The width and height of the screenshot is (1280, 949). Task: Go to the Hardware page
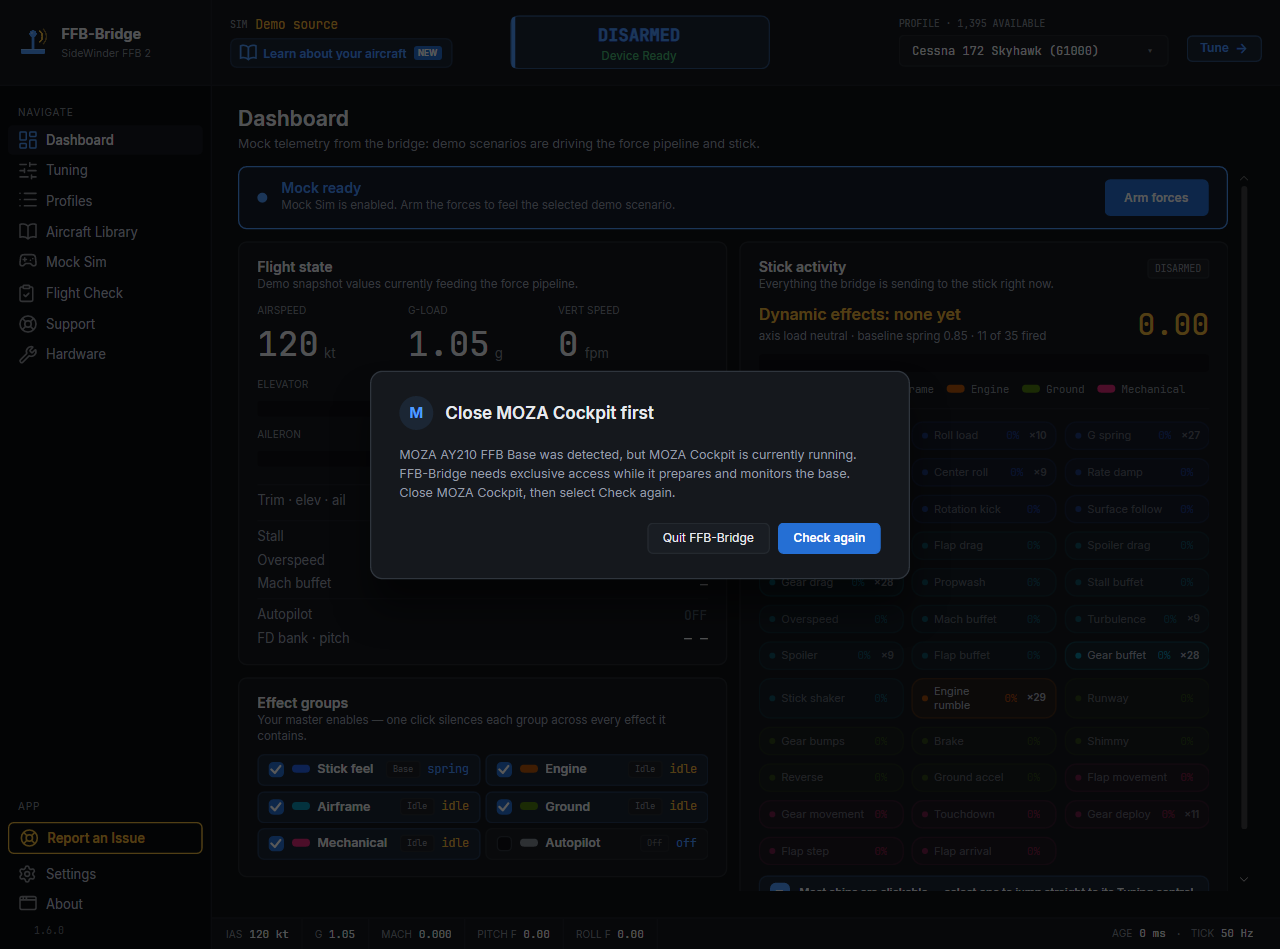click(x=105, y=354)
